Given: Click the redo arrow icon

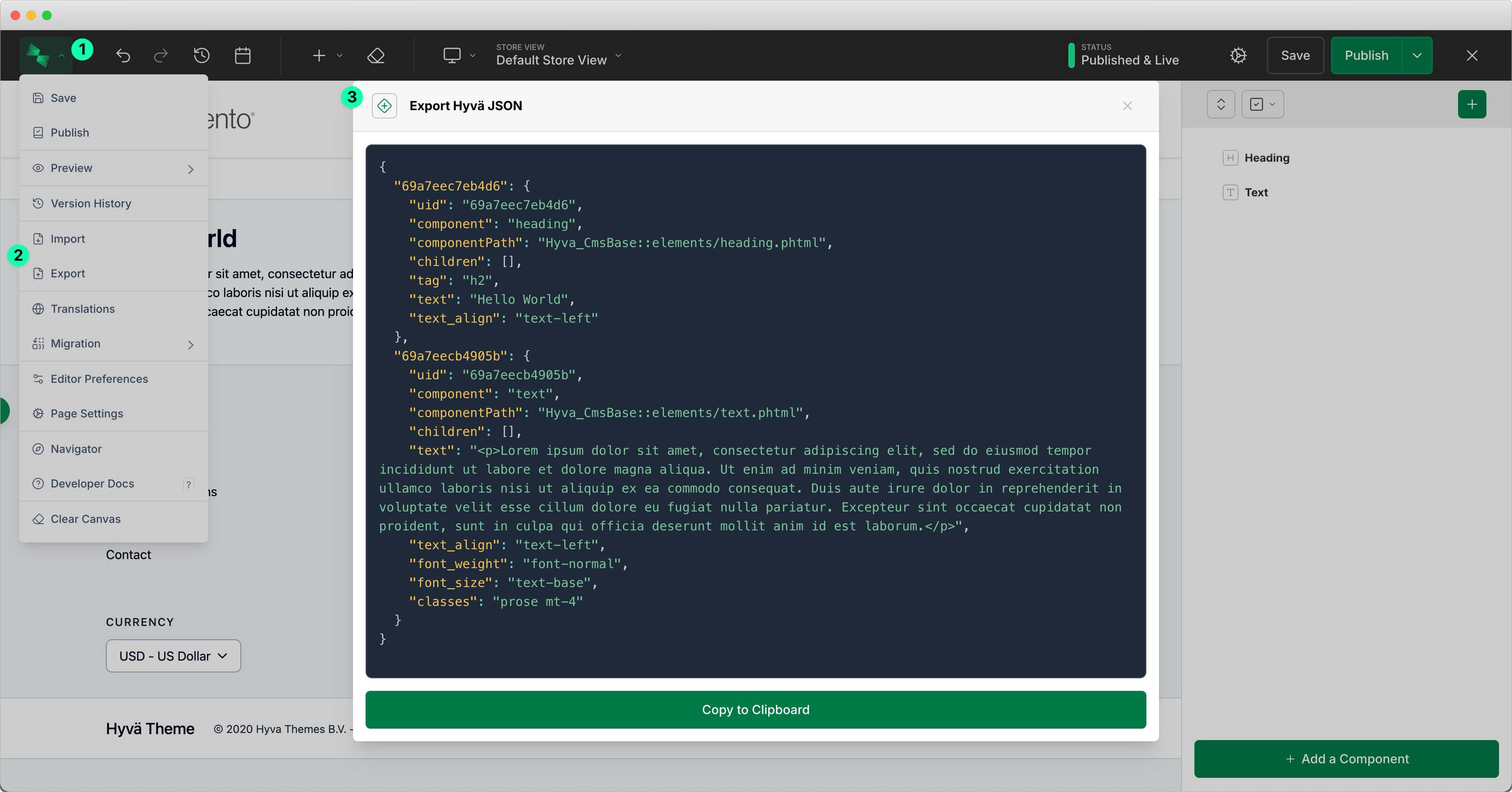Looking at the screenshot, I should [x=160, y=56].
